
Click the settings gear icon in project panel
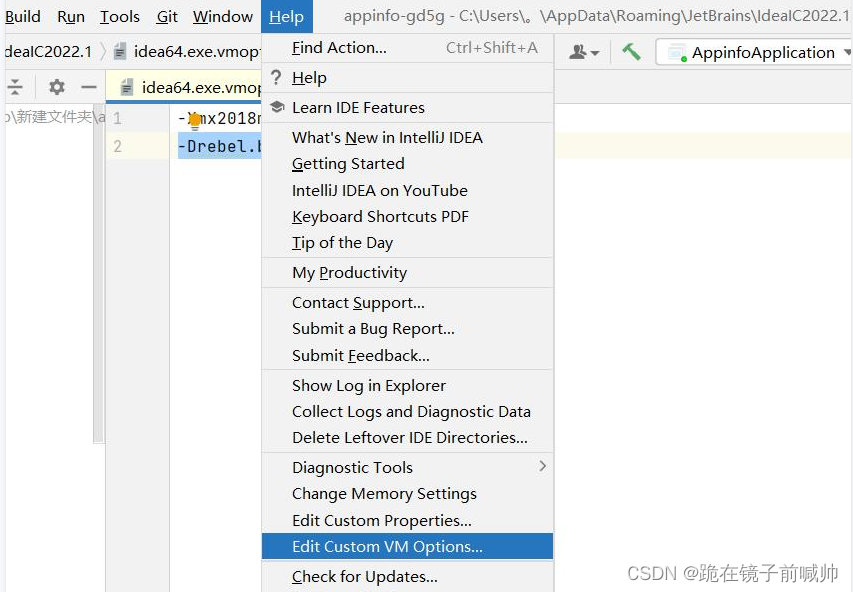coord(57,87)
